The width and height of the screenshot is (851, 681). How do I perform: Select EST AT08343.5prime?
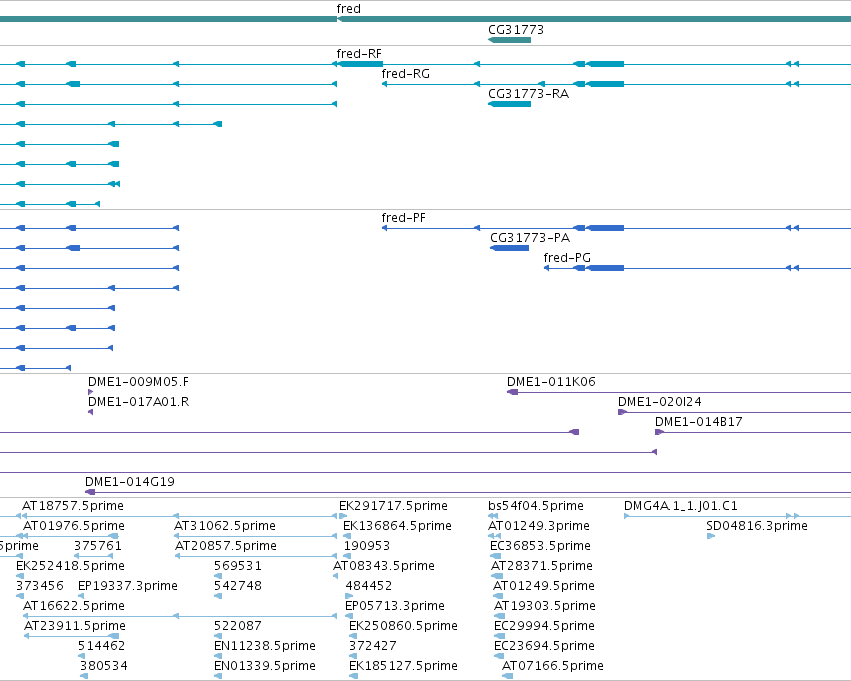coord(384,566)
